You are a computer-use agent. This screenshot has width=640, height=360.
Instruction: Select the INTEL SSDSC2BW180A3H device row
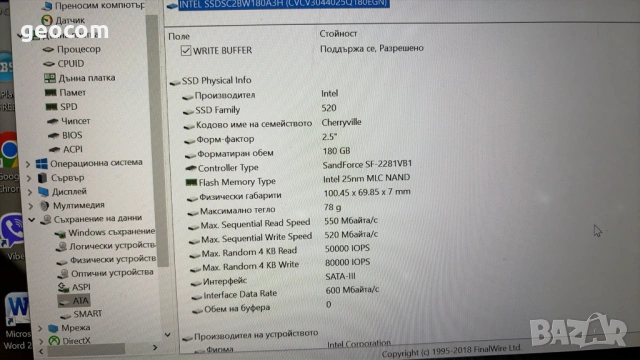tap(278, 4)
